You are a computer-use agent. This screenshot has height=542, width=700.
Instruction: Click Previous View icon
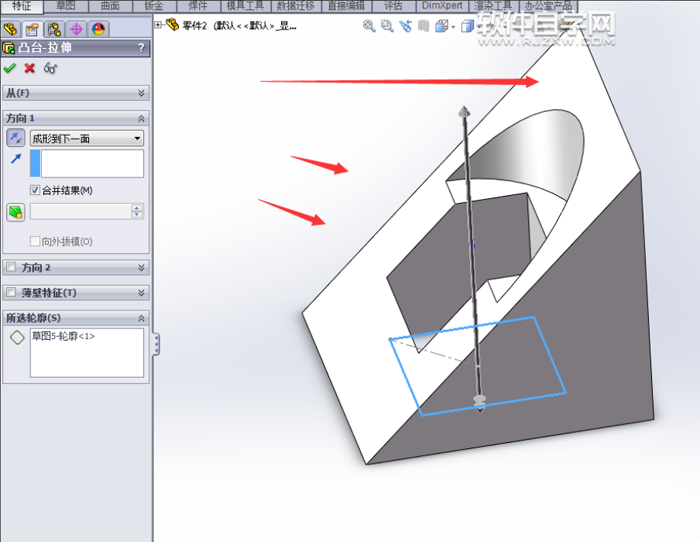(405, 26)
